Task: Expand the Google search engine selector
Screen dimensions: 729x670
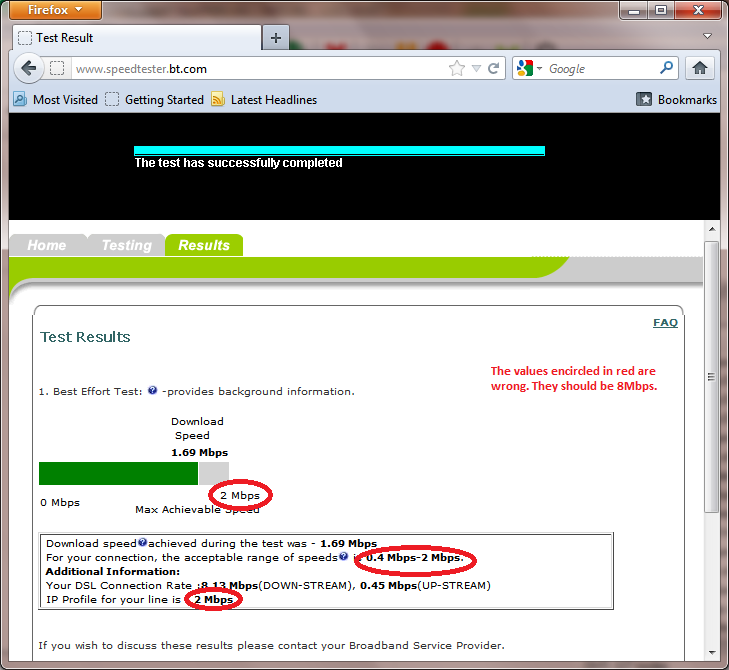Action: [x=530, y=68]
